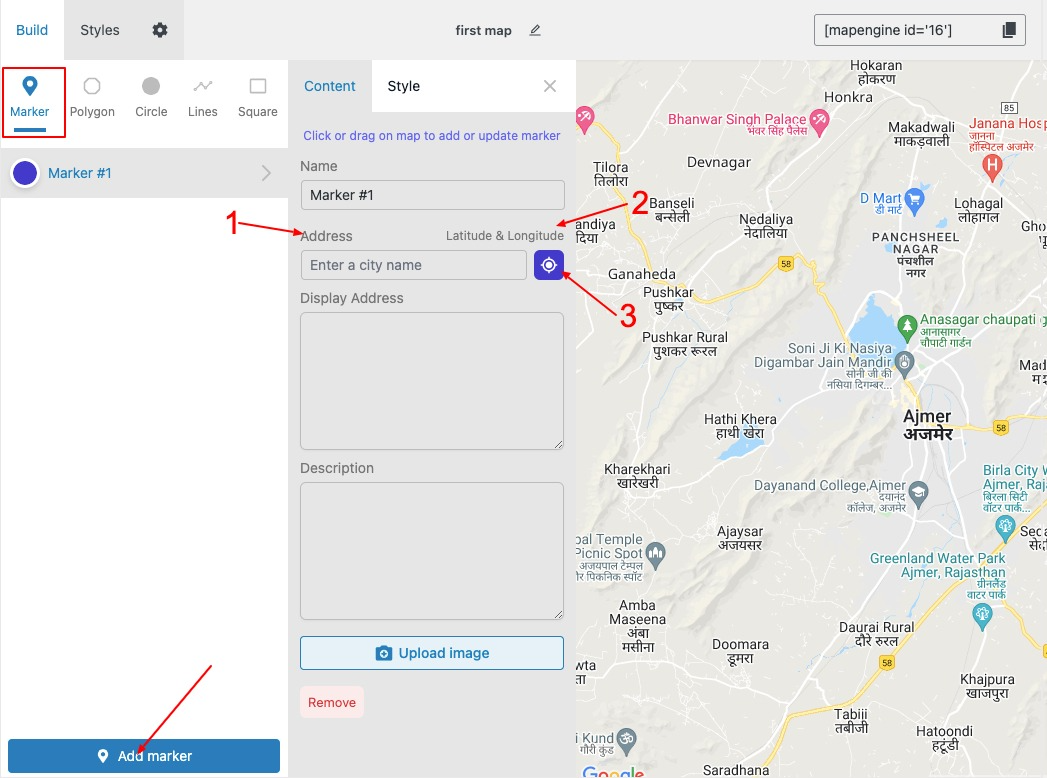Screen dimensions: 1047x778
Task: Click the Kharekhari label on map
Action: click(637, 475)
